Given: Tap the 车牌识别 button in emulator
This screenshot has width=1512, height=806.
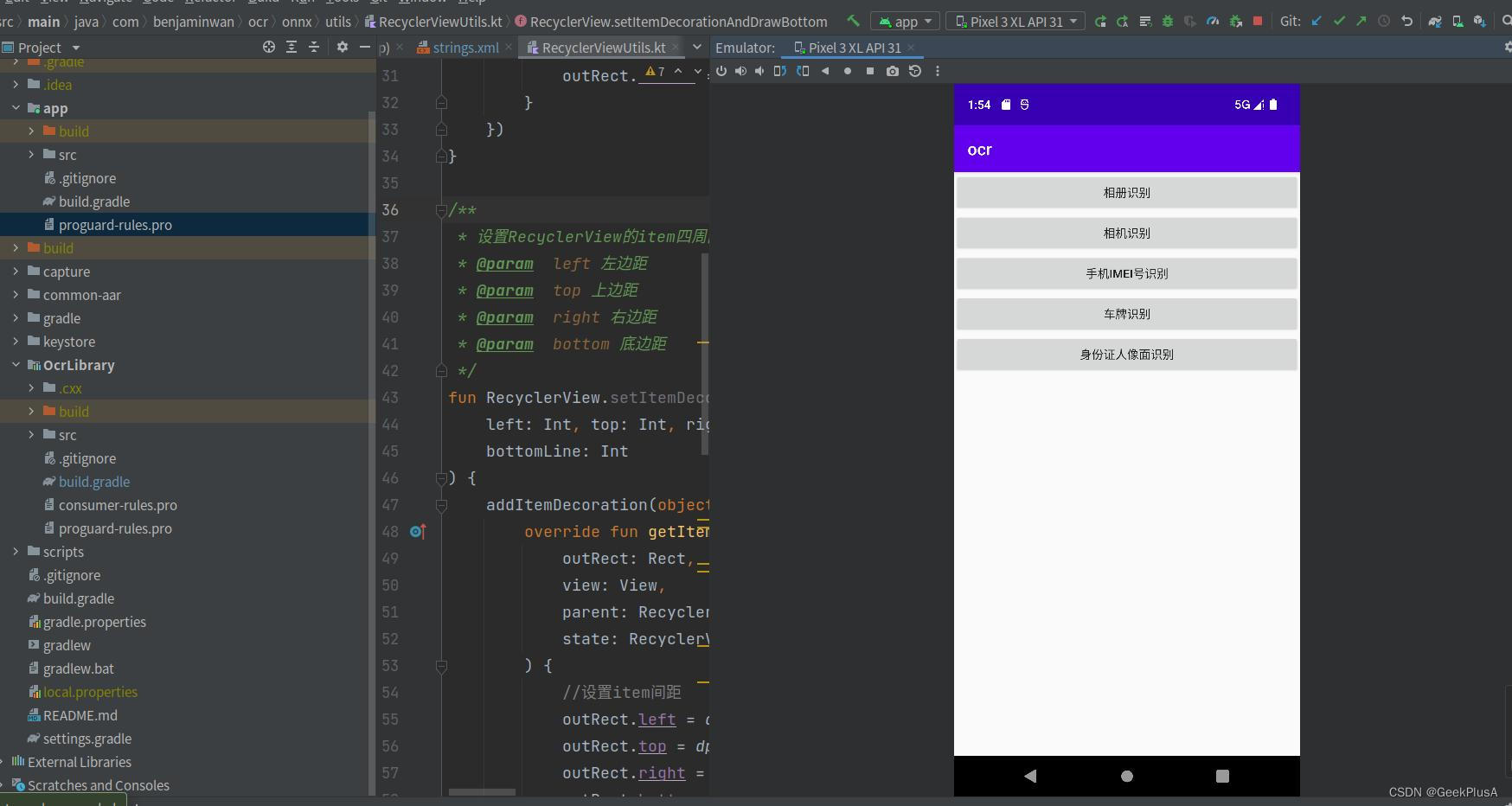Looking at the screenshot, I should click(1126, 314).
